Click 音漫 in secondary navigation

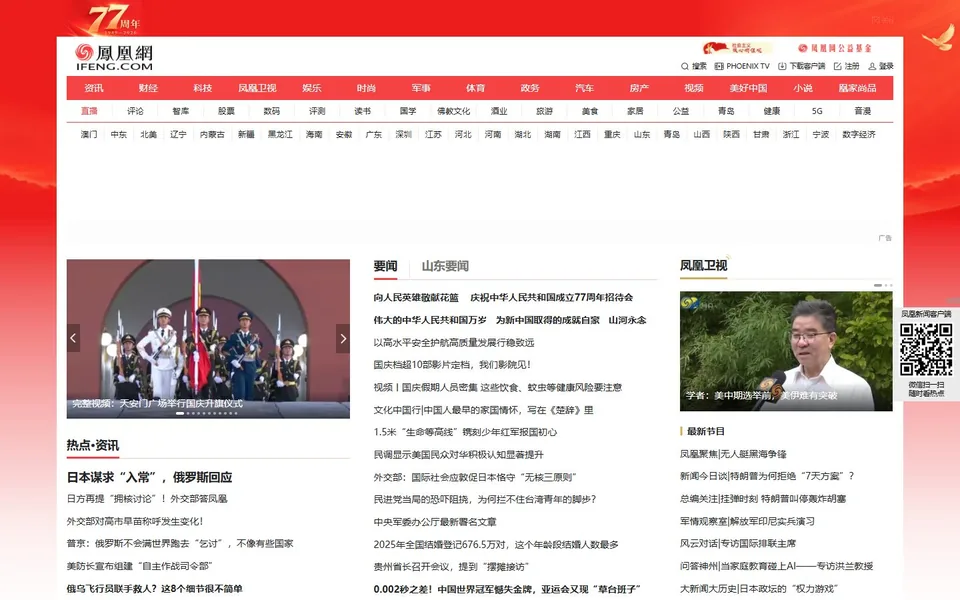coord(863,111)
